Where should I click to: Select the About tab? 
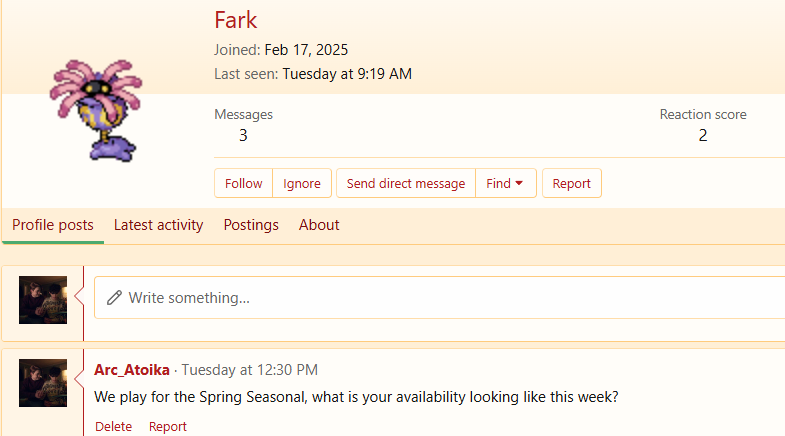[319, 225]
